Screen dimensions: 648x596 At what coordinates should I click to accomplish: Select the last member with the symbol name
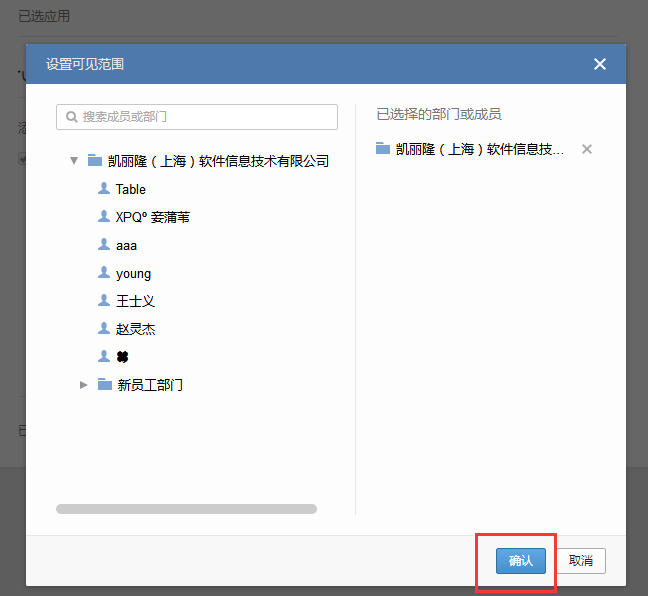pos(123,357)
